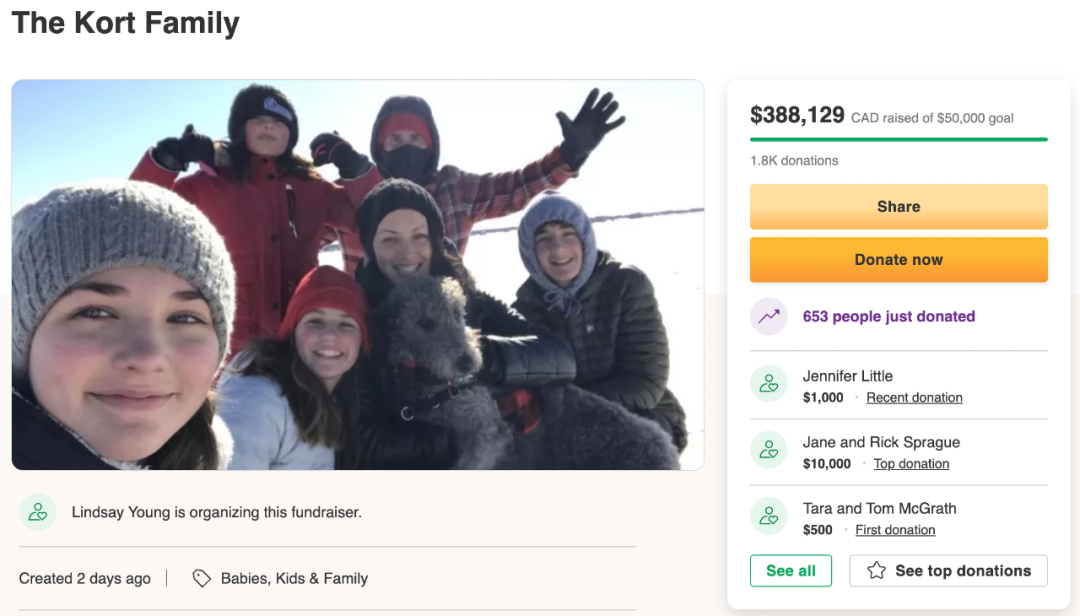Click The Kort Family title heading
Image resolution: width=1080 pixels, height=616 pixels.
tap(126, 23)
